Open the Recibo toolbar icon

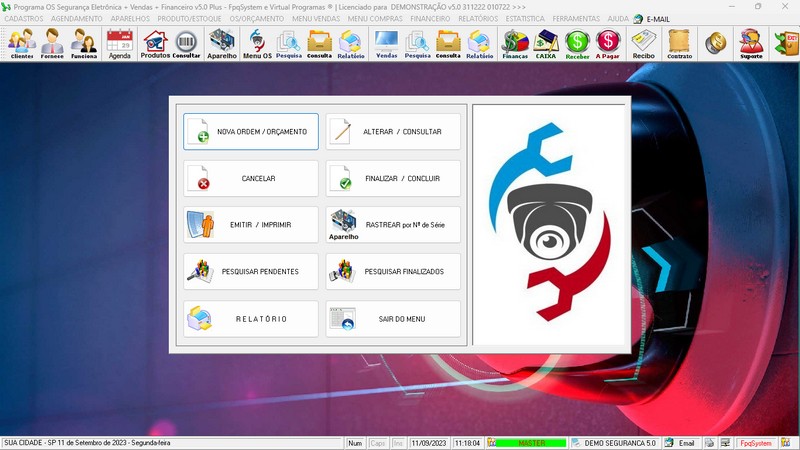point(644,44)
